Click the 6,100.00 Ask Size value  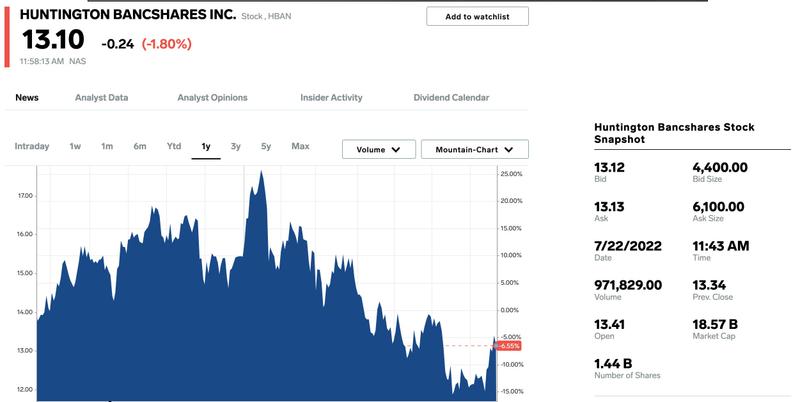[x=718, y=207]
